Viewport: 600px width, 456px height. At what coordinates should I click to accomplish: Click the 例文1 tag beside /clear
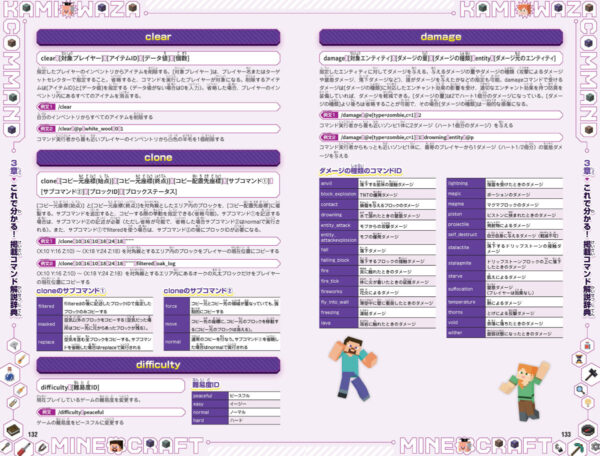46,104
